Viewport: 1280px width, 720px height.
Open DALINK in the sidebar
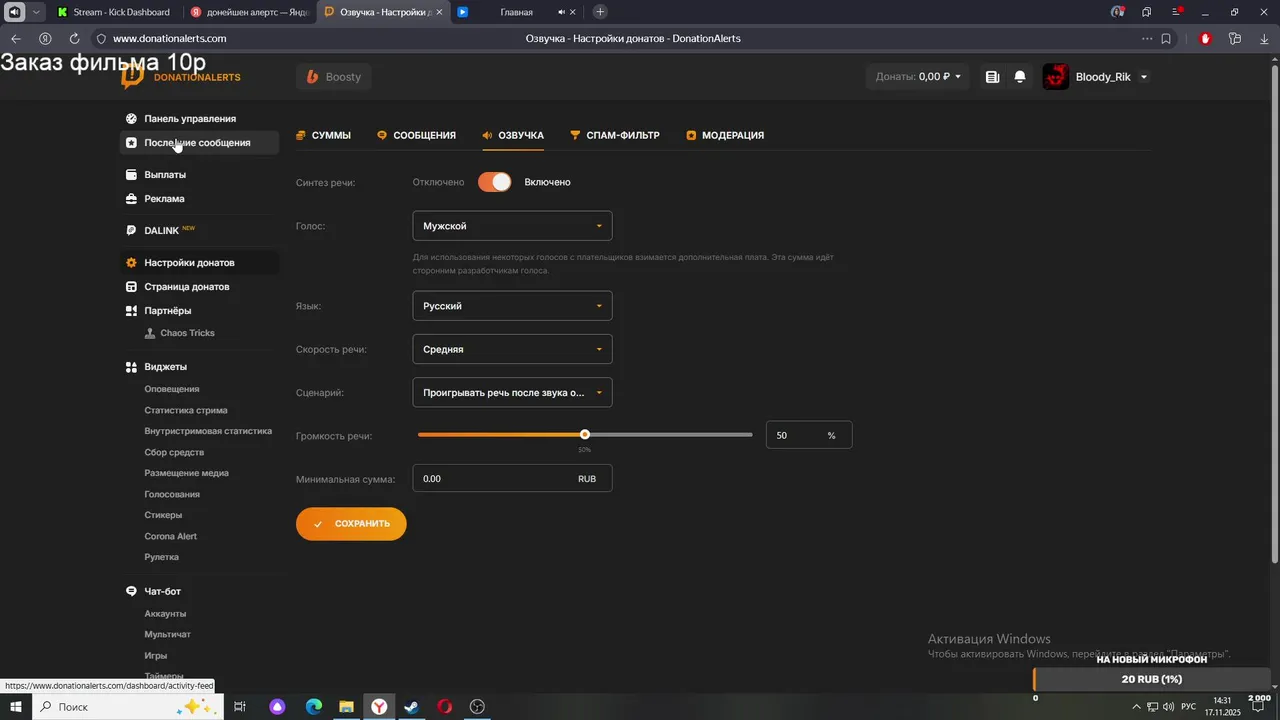(x=161, y=231)
